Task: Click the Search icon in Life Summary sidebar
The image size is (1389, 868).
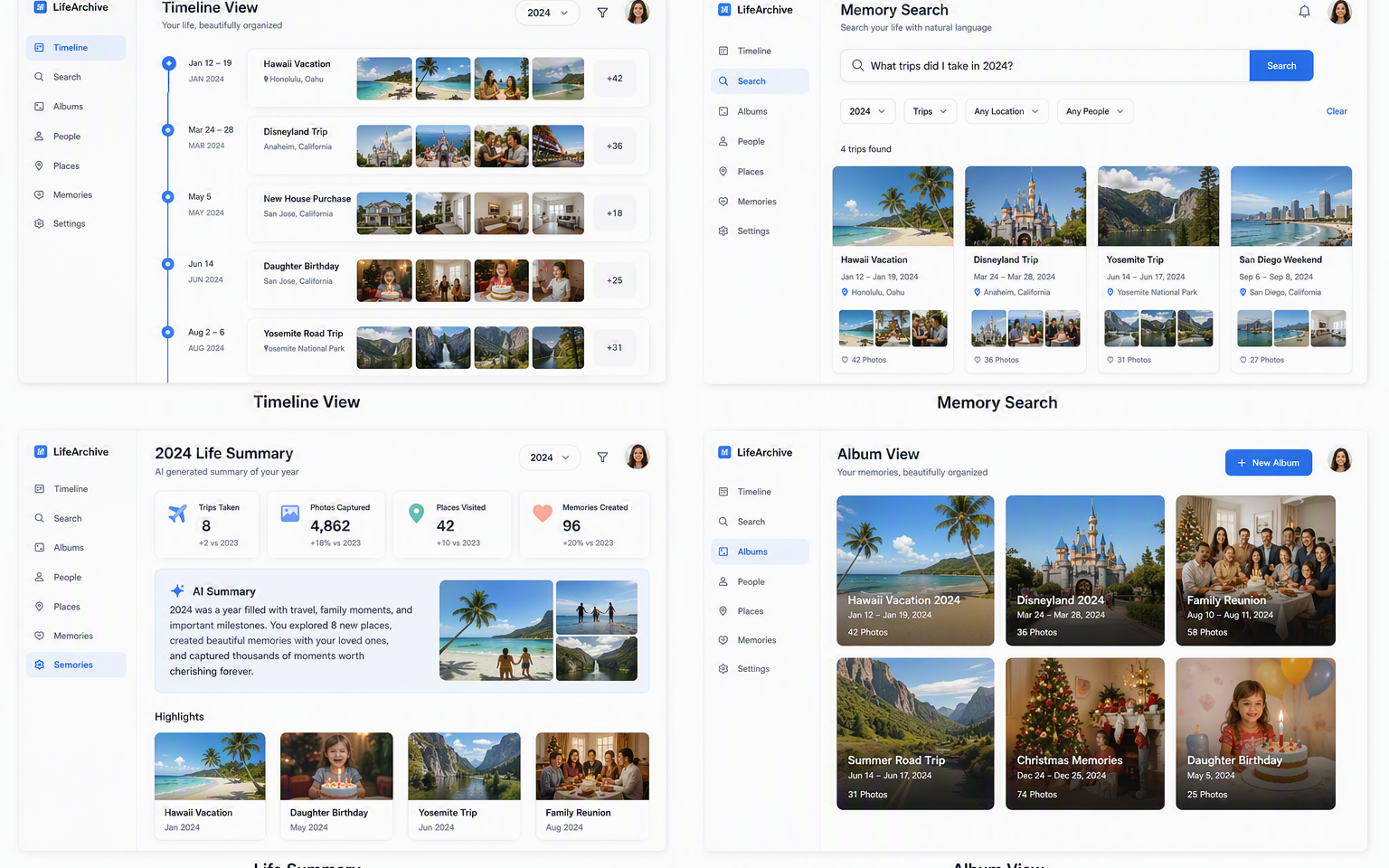Action: [x=40, y=518]
